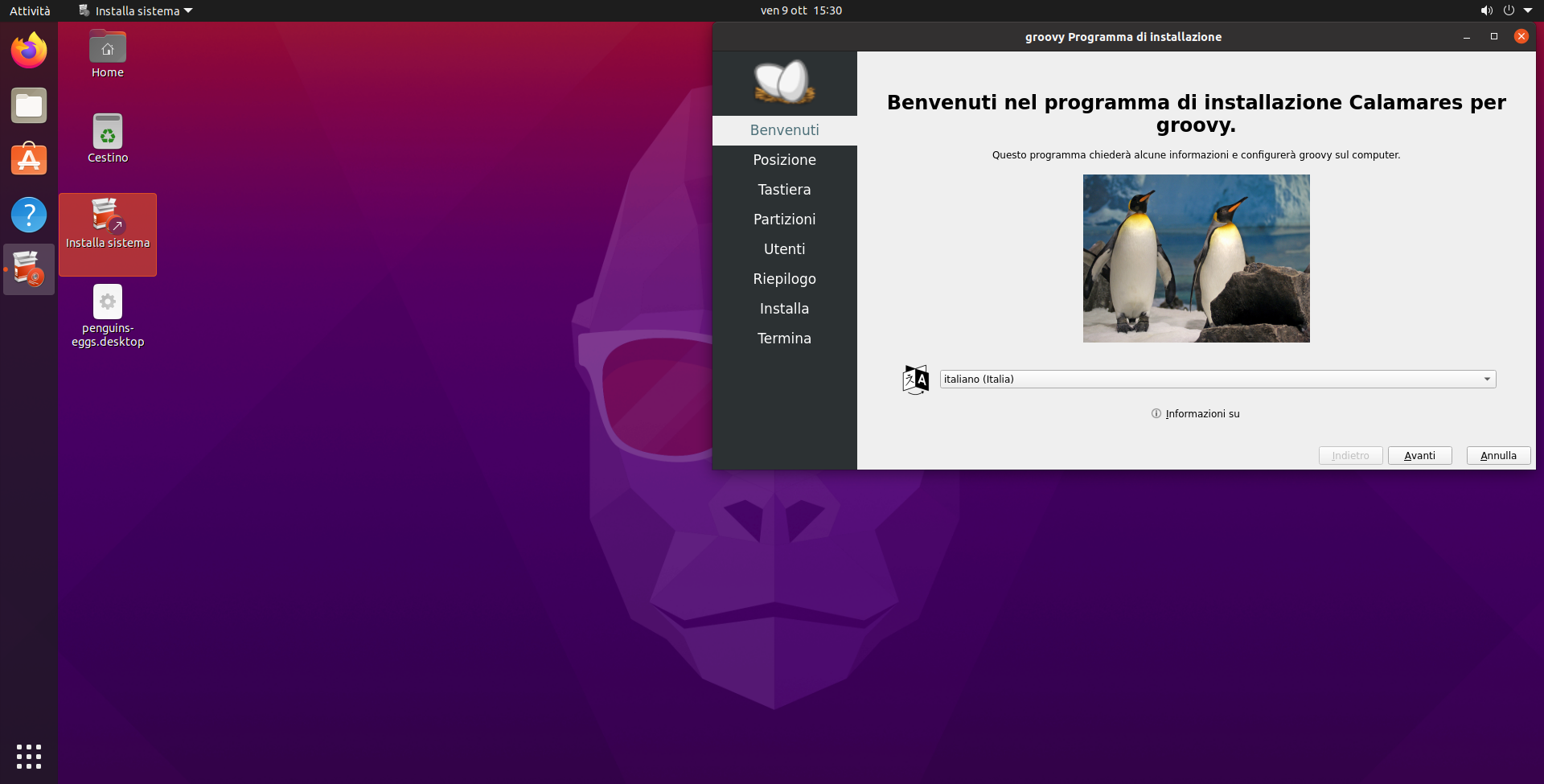Open the Home folder desktop icon
The image size is (1544, 784).
[108, 54]
